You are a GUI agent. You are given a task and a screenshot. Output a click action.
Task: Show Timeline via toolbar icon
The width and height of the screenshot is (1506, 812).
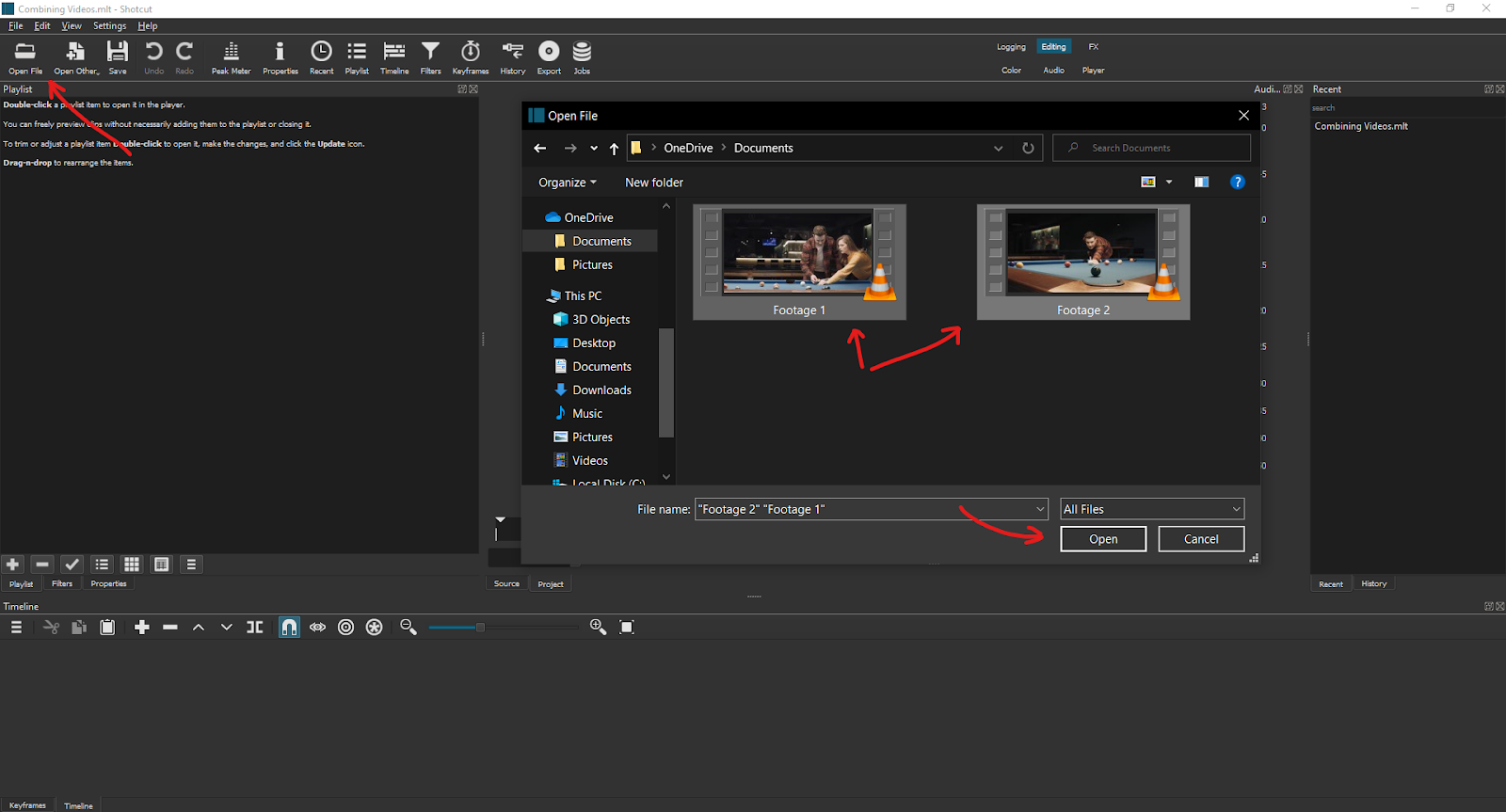394,57
